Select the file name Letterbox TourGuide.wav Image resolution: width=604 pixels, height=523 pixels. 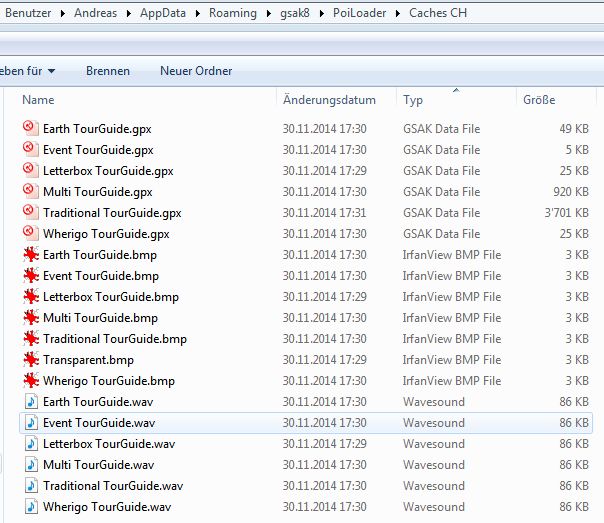(109, 444)
